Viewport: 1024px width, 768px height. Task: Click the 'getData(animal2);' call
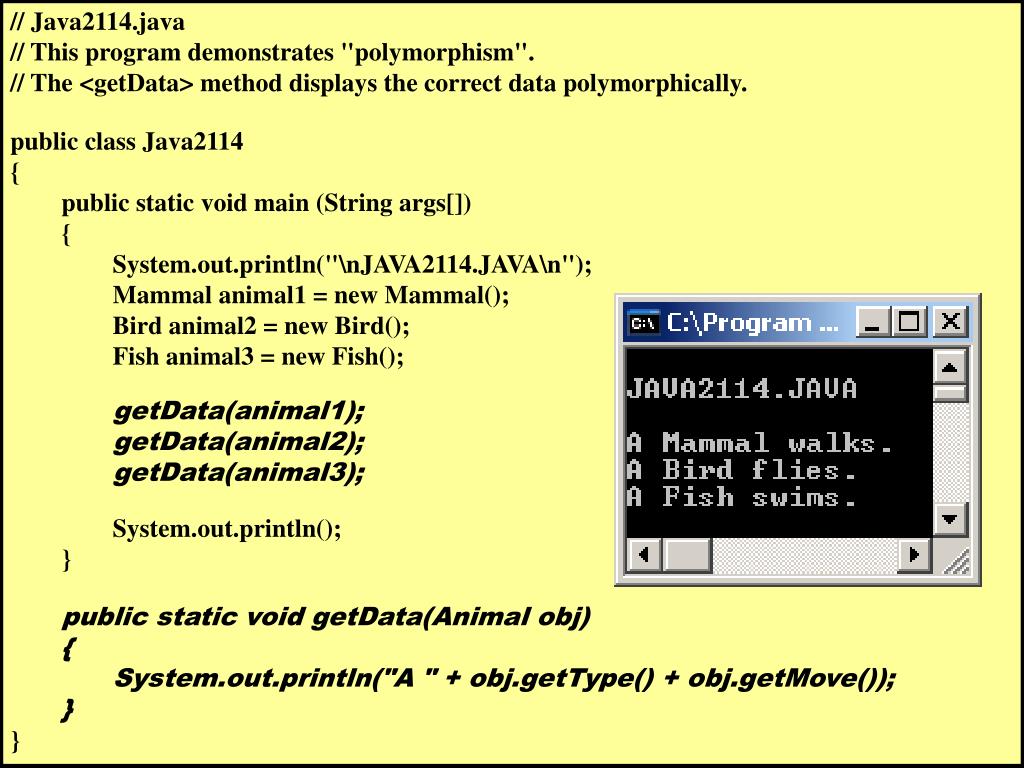click(239, 442)
